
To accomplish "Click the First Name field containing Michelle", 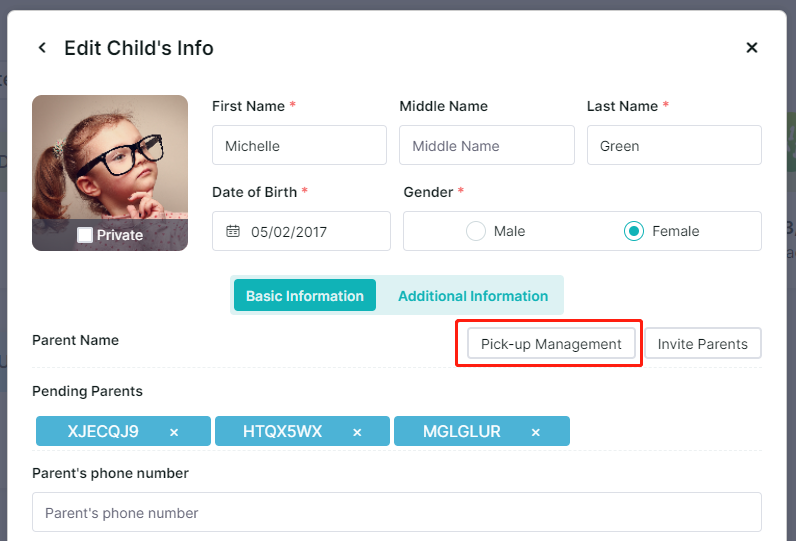I will [300, 145].
